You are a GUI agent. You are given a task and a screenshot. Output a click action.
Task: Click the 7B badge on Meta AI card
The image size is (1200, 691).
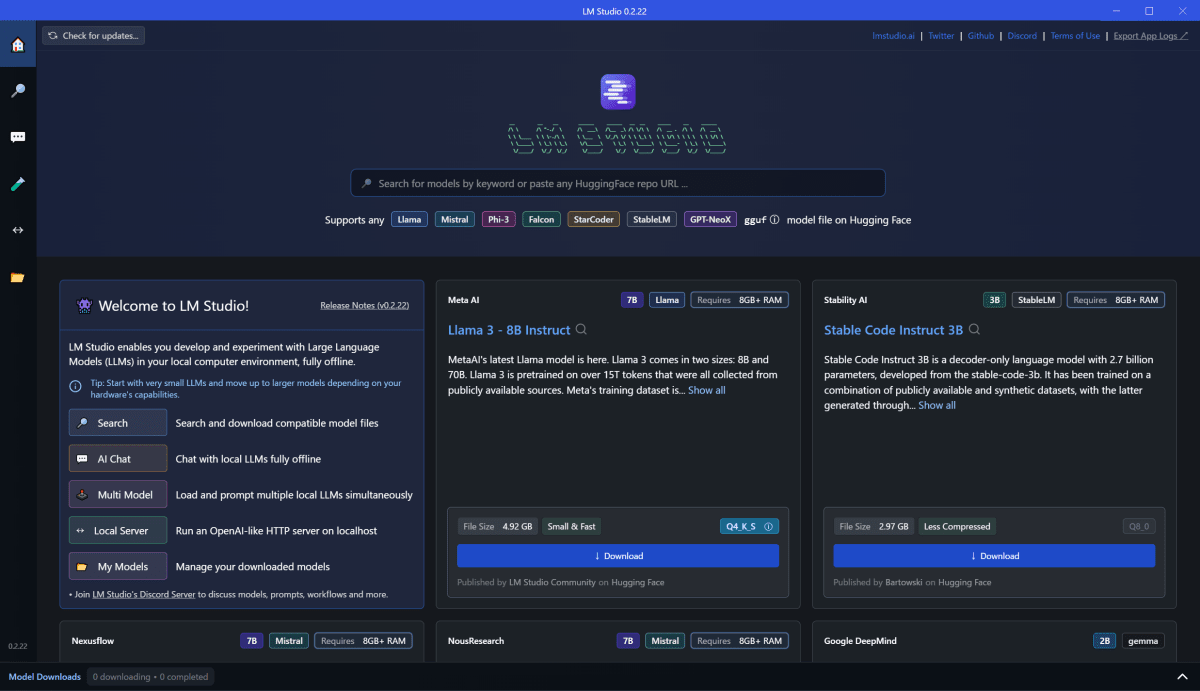coord(632,300)
